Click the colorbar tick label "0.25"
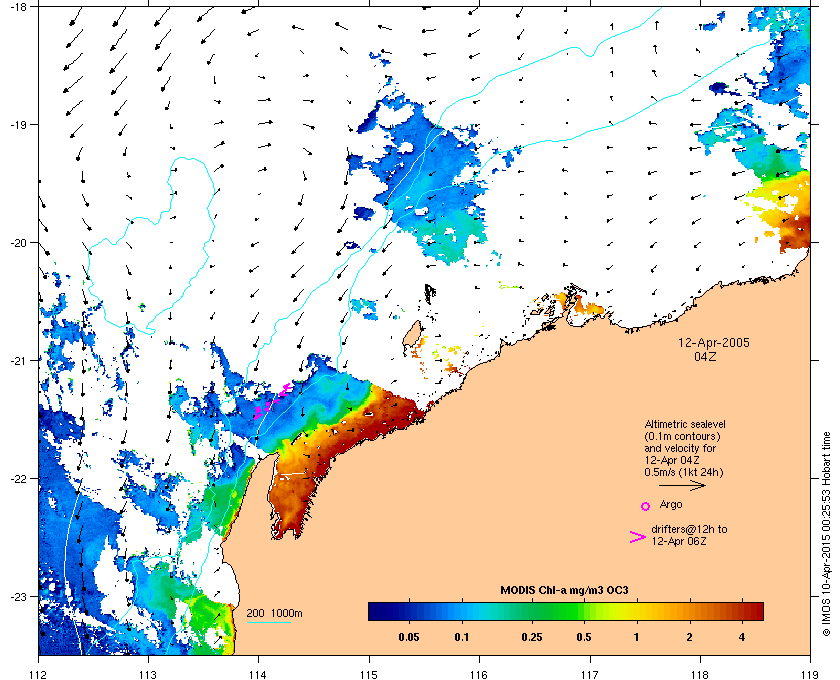This screenshot has width=840, height=680. pos(531,638)
